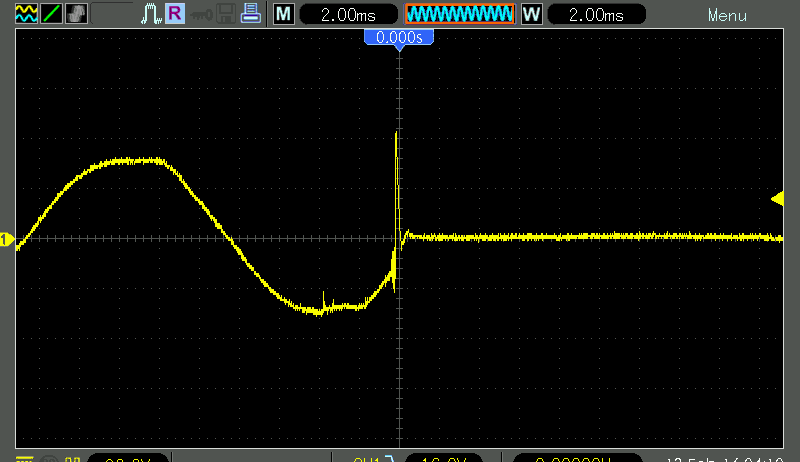The image size is (800, 462).
Task: Click the floppy disk save icon
Action: point(226,14)
